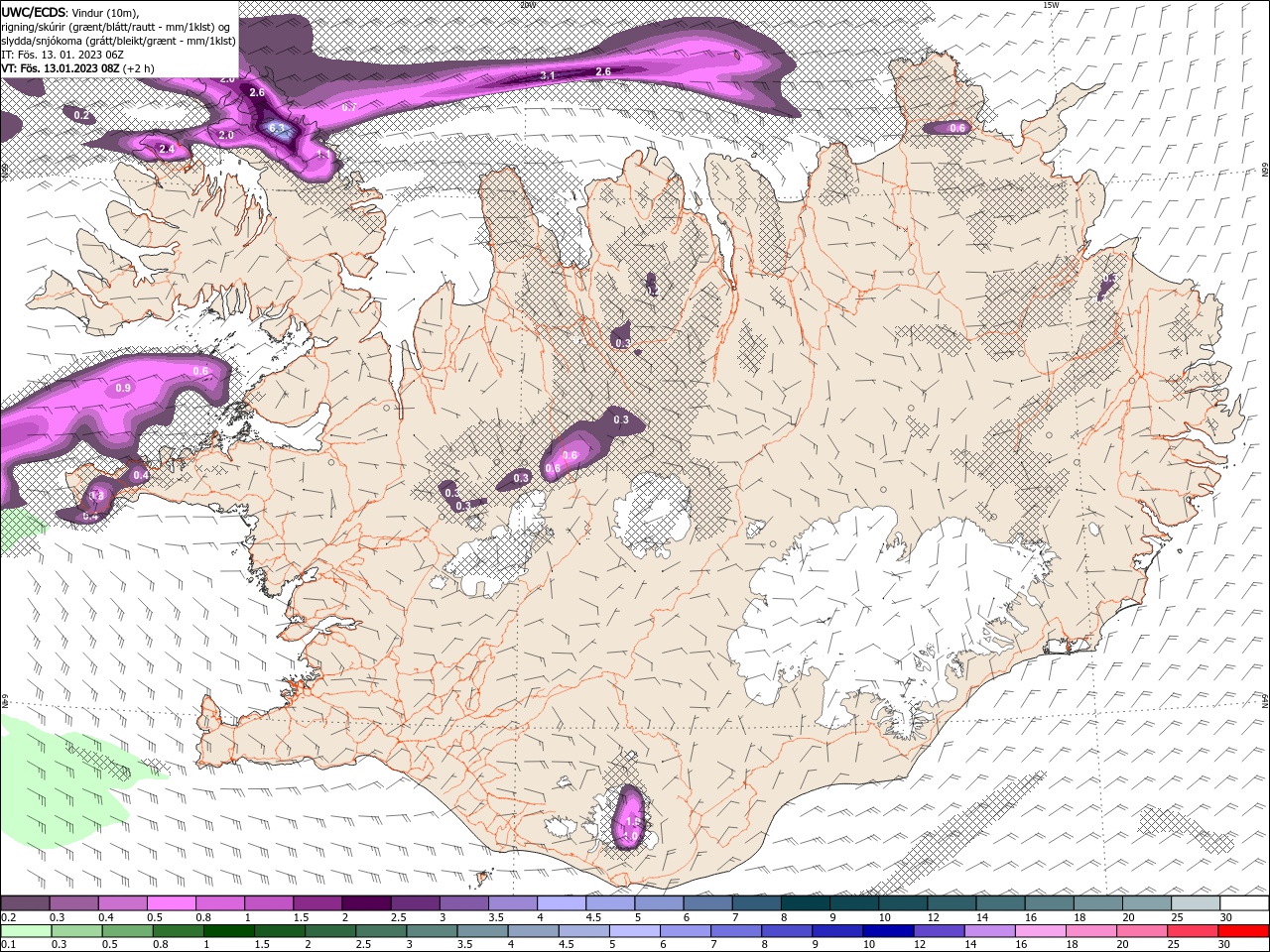Click the bright pink 0.5 swatch in upper legend row
Image resolution: width=1270 pixels, height=952 pixels.
click(x=171, y=903)
